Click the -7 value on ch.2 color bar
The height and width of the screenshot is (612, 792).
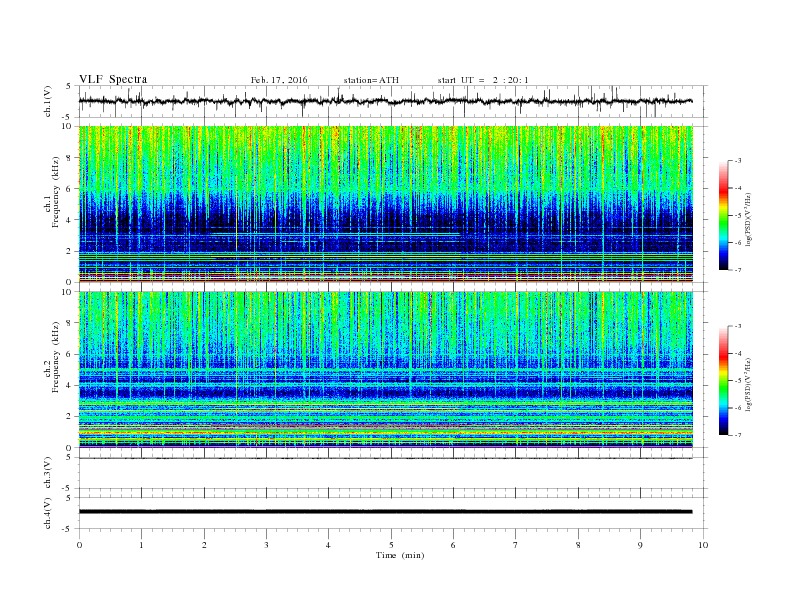click(x=738, y=435)
